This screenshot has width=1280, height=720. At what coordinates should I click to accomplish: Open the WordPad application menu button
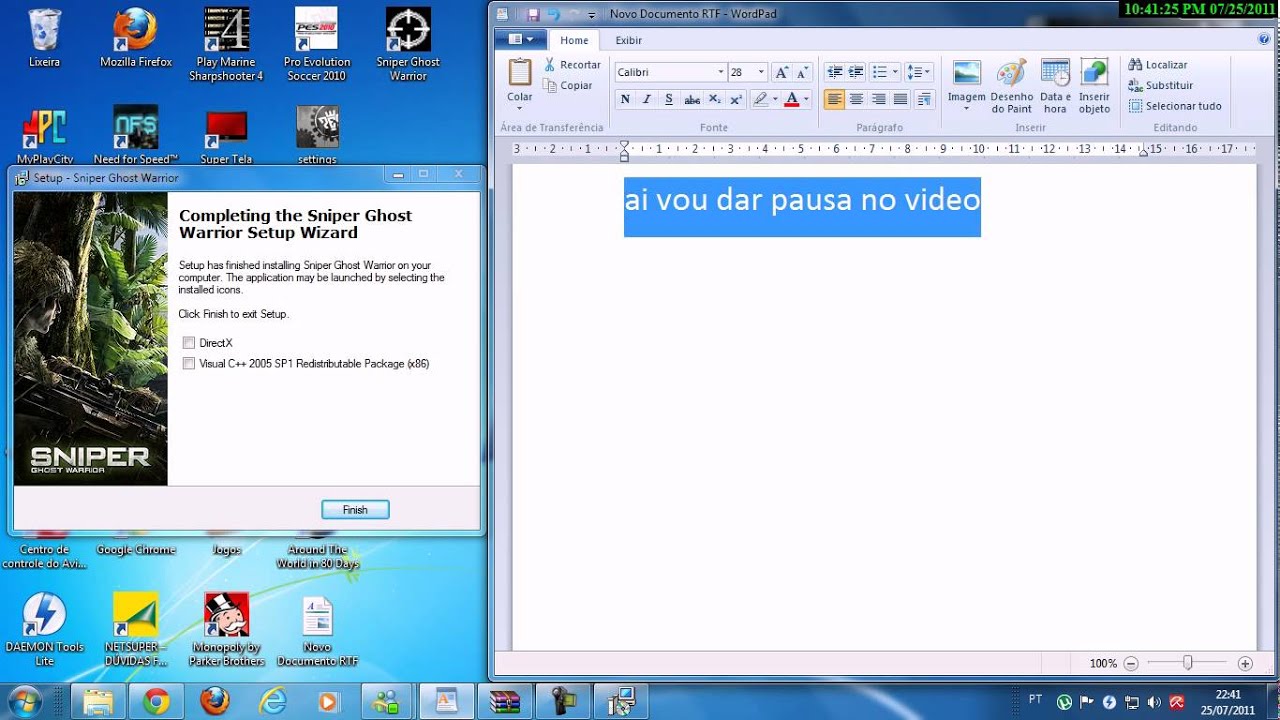(520, 40)
